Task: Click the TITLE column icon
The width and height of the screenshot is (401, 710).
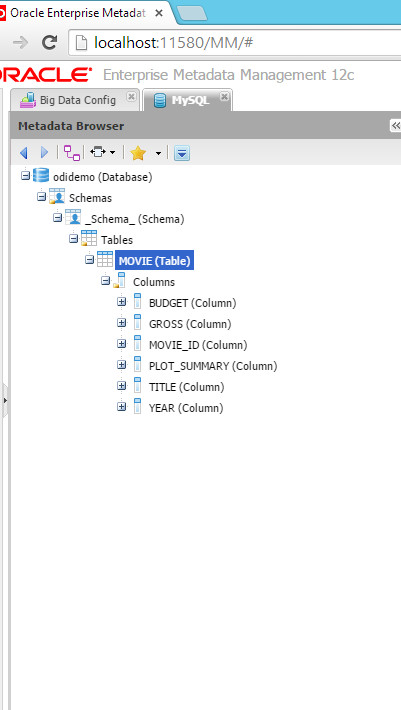Action: (138, 385)
